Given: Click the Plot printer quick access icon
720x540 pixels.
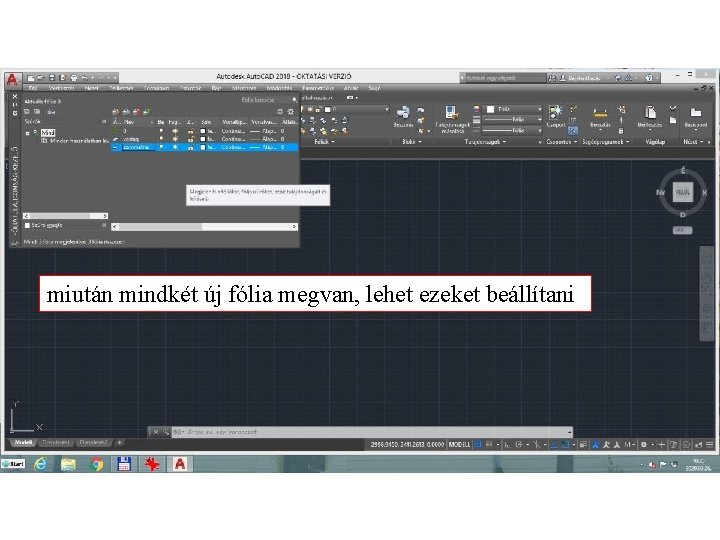Looking at the screenshot, I should click(x=73, y=78).
